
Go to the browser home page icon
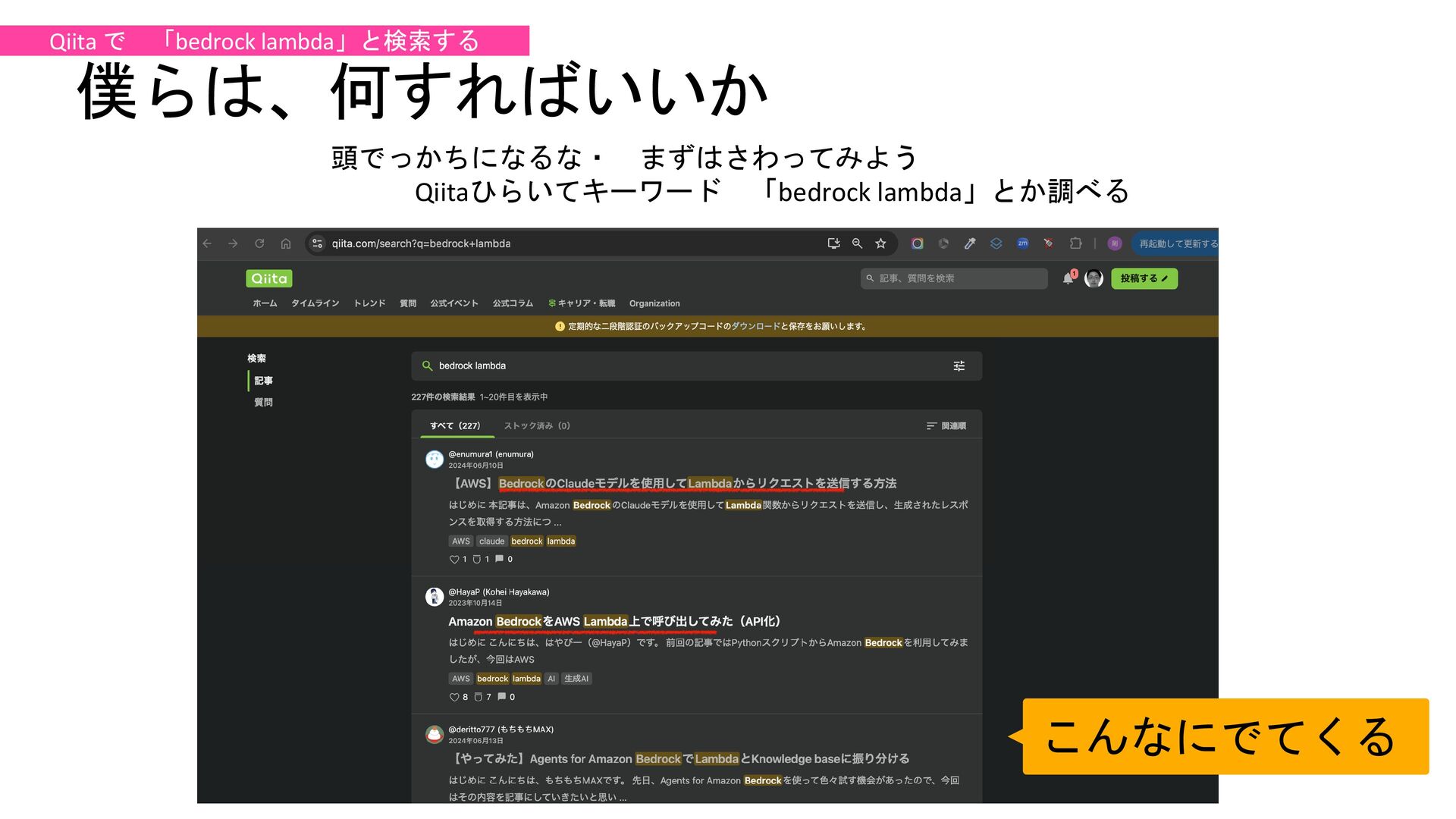point(286,243)
